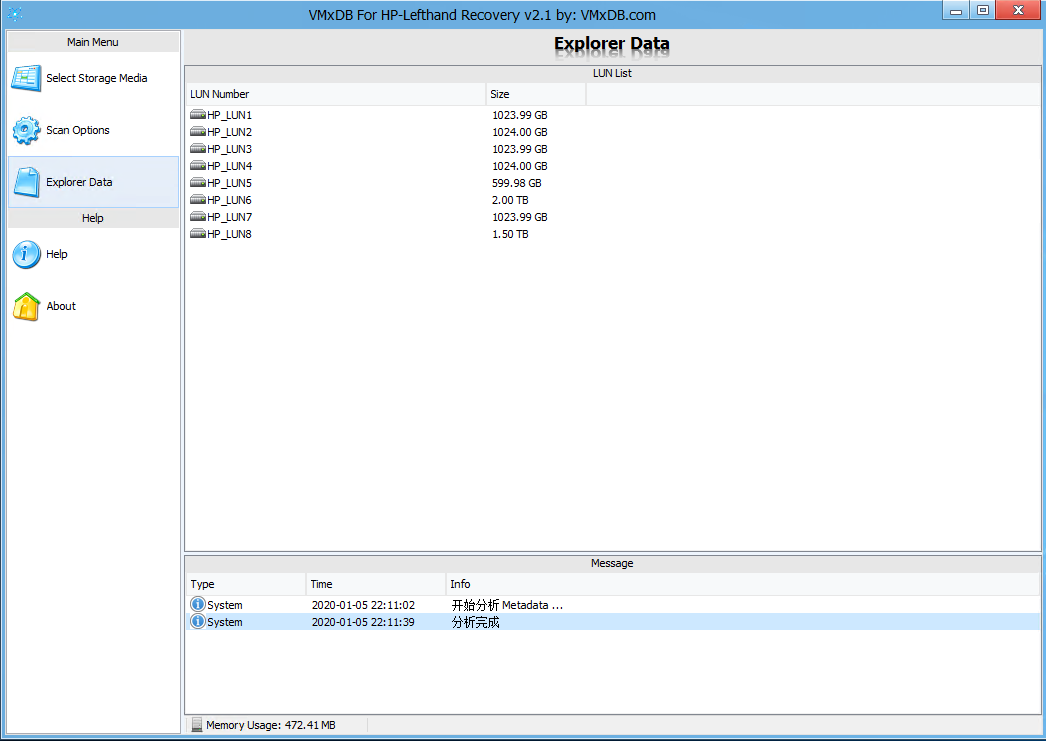Sort by LUN Number column header
This screenshot has height=741, width=1046.
[x=336, y=94]
